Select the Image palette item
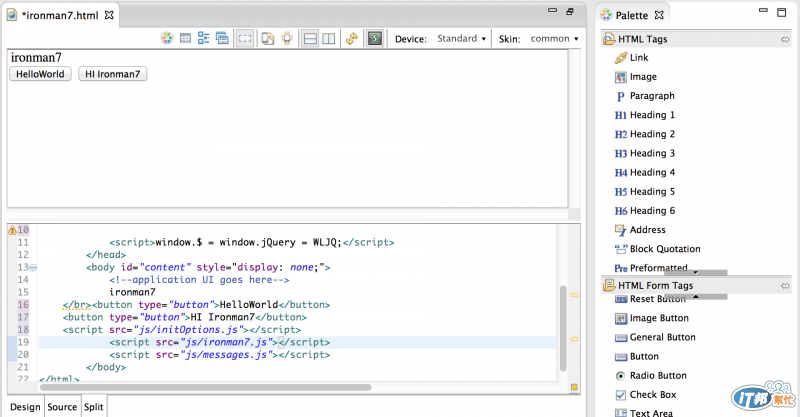Viewport: 800px width, 417px height. (x=636, y=77)
